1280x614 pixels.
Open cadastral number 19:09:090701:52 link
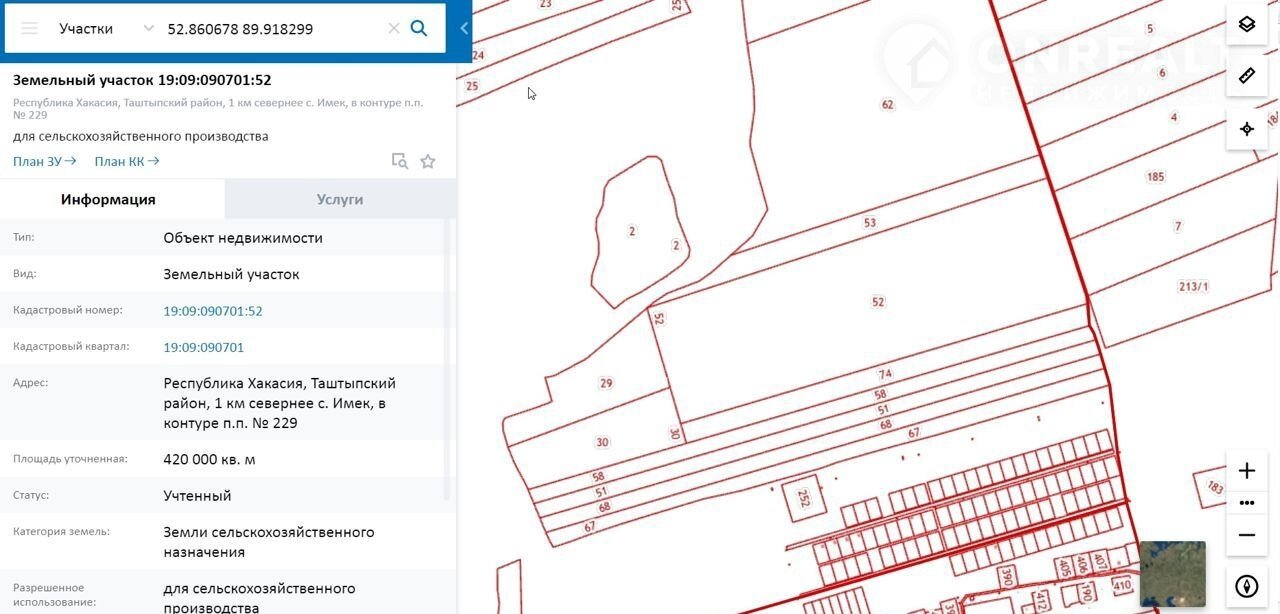213,311
